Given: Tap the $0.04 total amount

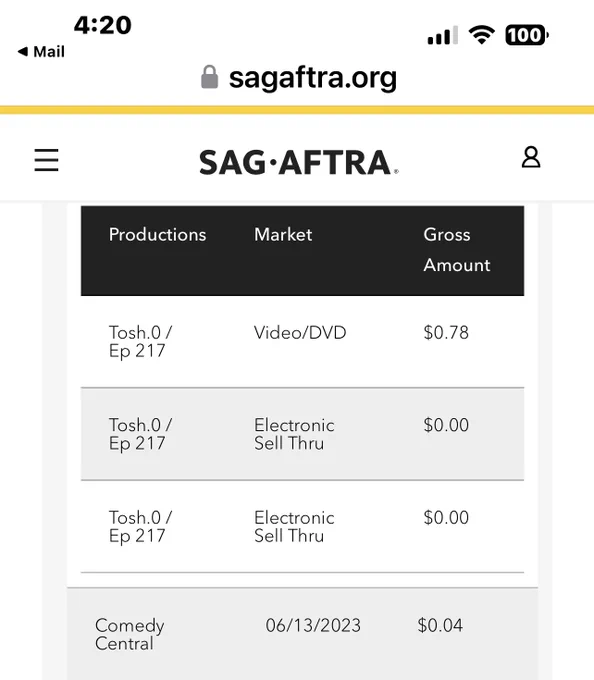Looking at the screenshot, I should [x=440, y=625].
